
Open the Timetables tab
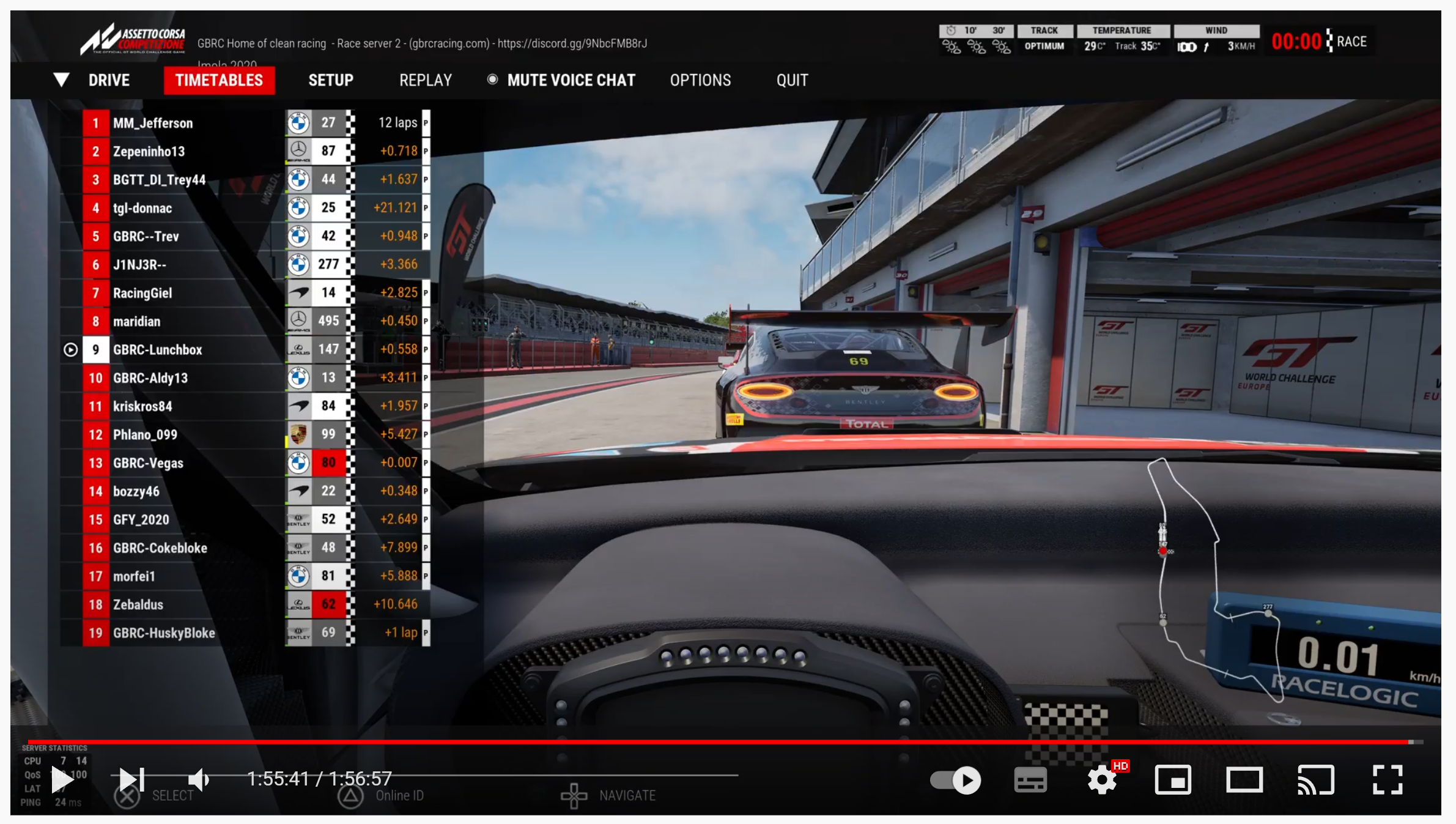click(219, 80)
